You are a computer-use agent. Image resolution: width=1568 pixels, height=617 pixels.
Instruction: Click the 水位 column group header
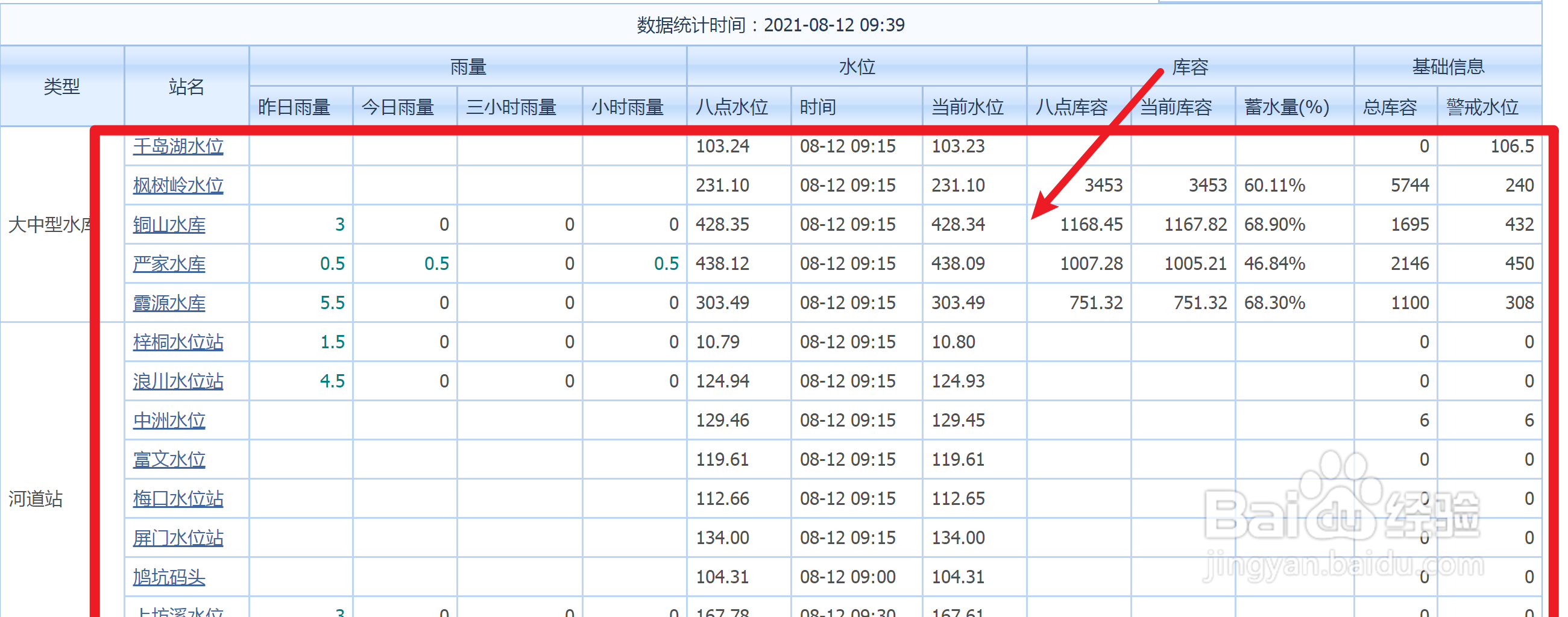point(857,67)
